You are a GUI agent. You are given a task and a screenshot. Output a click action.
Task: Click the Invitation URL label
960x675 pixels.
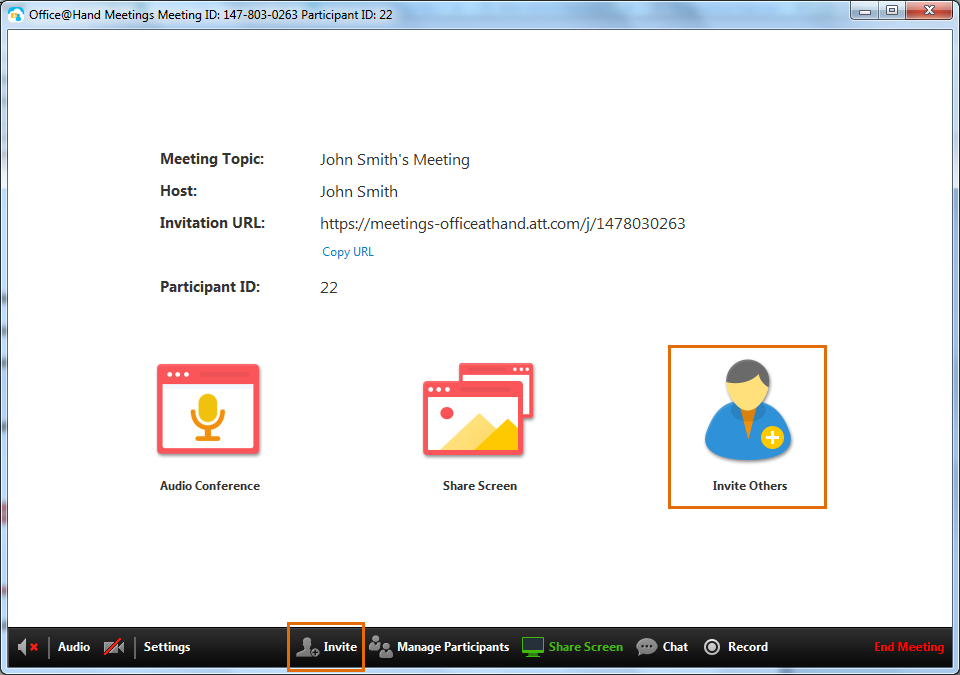click(212, 223)
